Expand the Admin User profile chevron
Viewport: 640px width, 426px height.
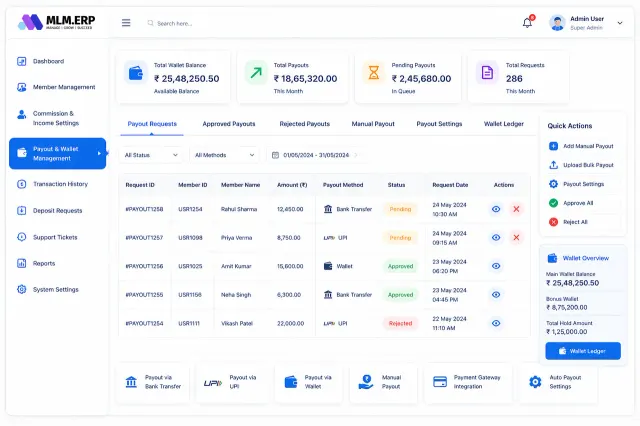(x=620, y=23)
